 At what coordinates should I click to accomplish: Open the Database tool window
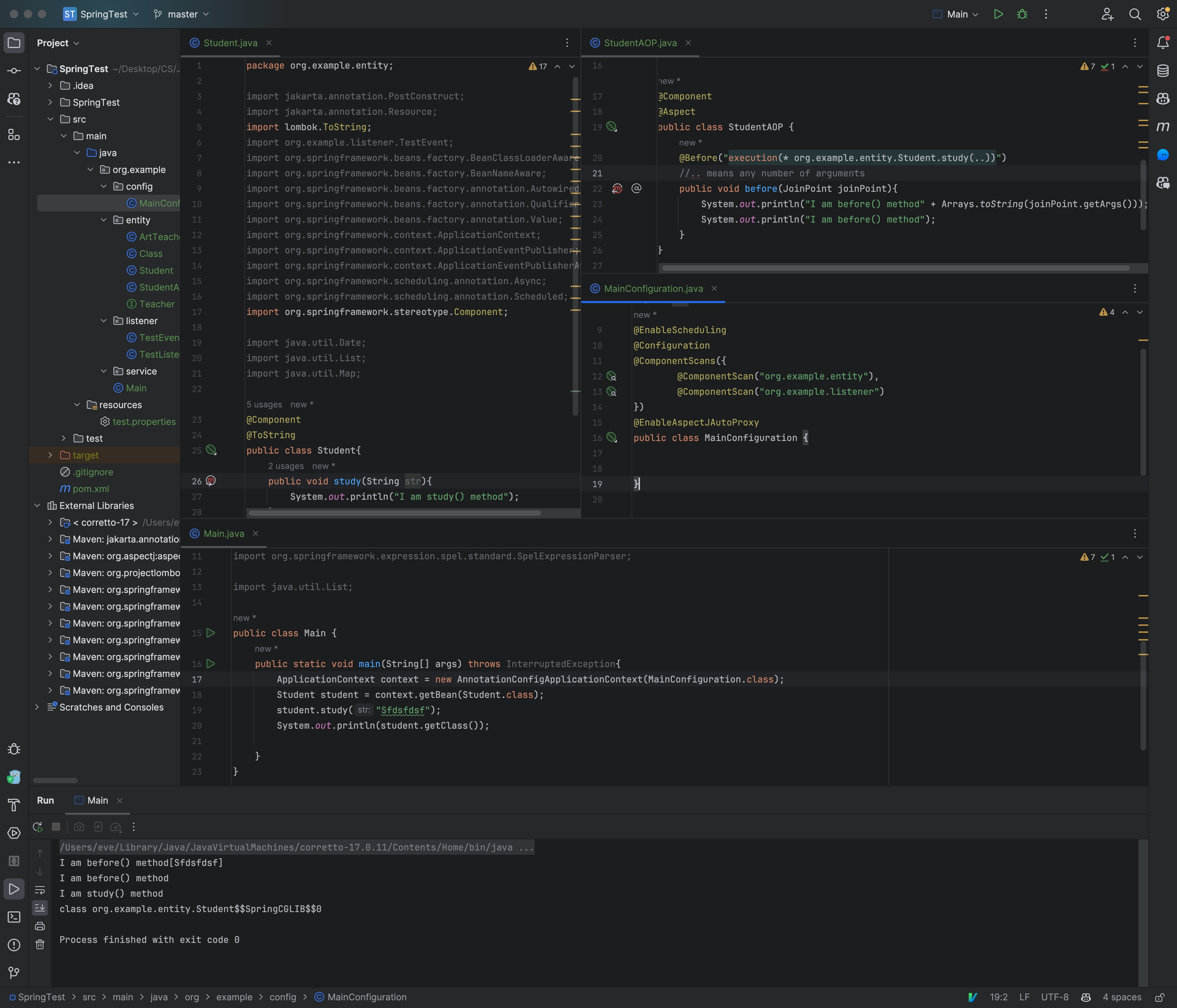(1162, 70)
